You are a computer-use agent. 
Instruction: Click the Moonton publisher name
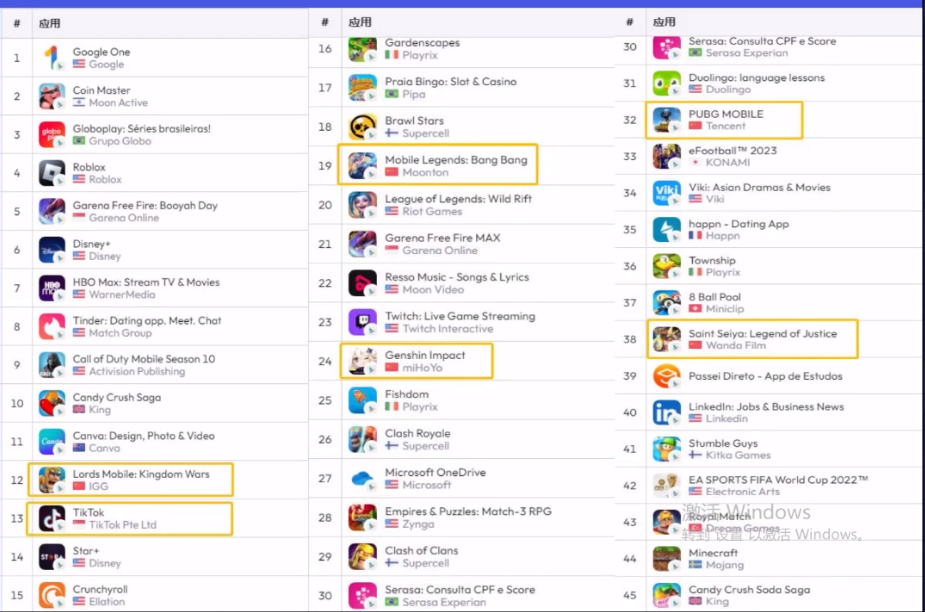click(x=425, y=172)
